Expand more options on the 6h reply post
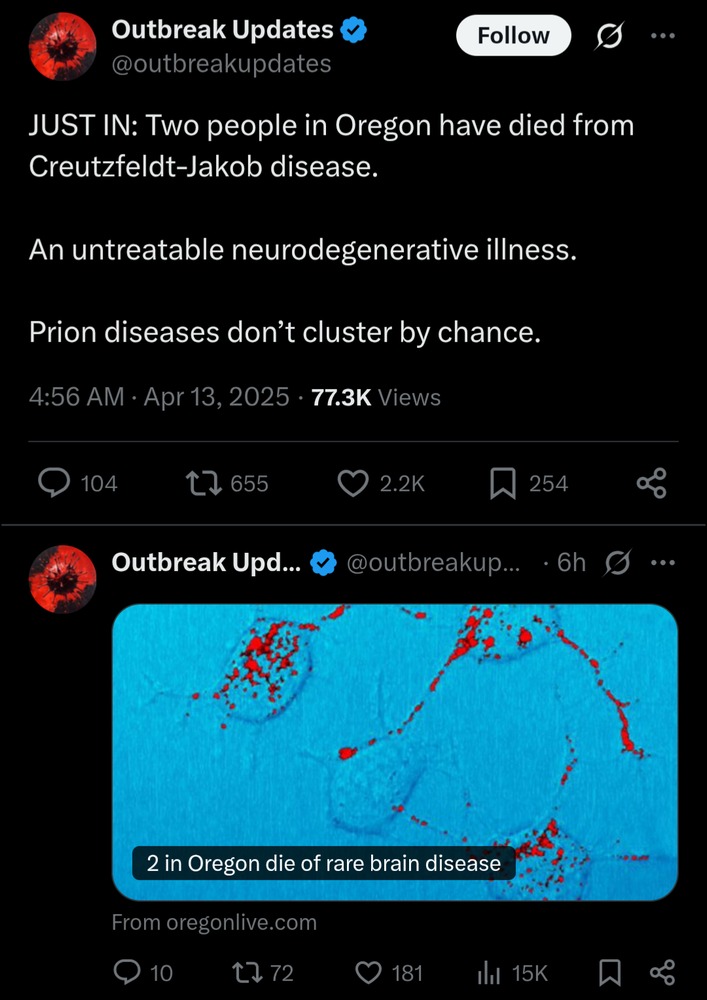 pos(662,563)
